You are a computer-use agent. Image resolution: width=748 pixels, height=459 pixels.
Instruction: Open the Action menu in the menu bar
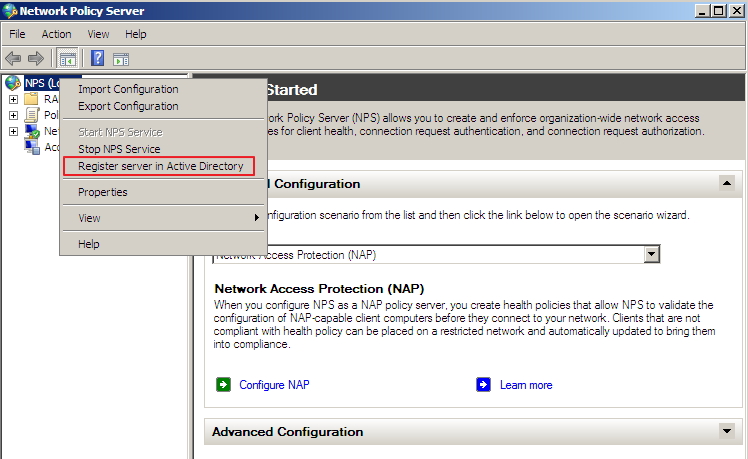56,34
